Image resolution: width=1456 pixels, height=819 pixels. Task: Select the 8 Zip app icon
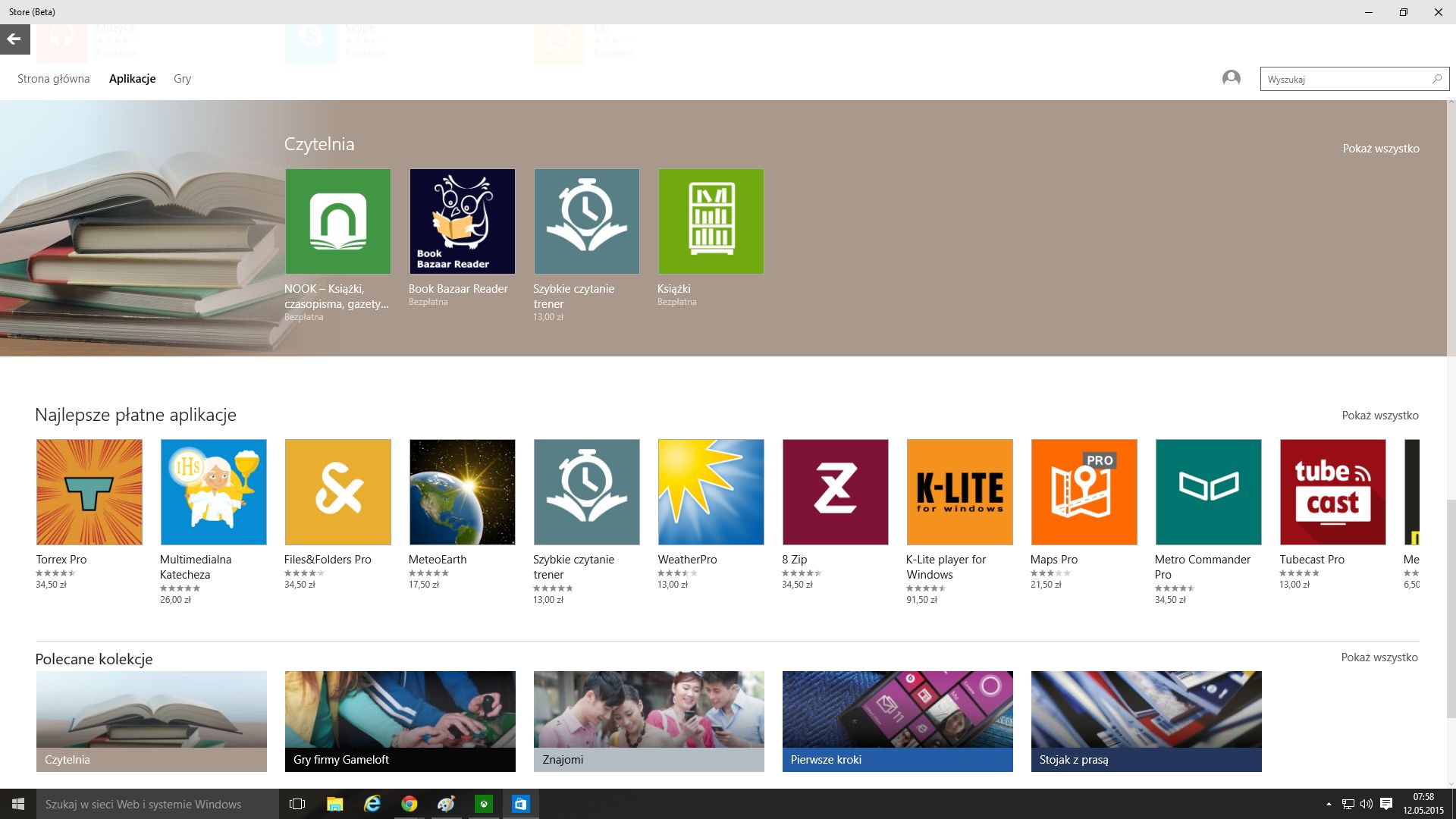[x=836, y=492]
